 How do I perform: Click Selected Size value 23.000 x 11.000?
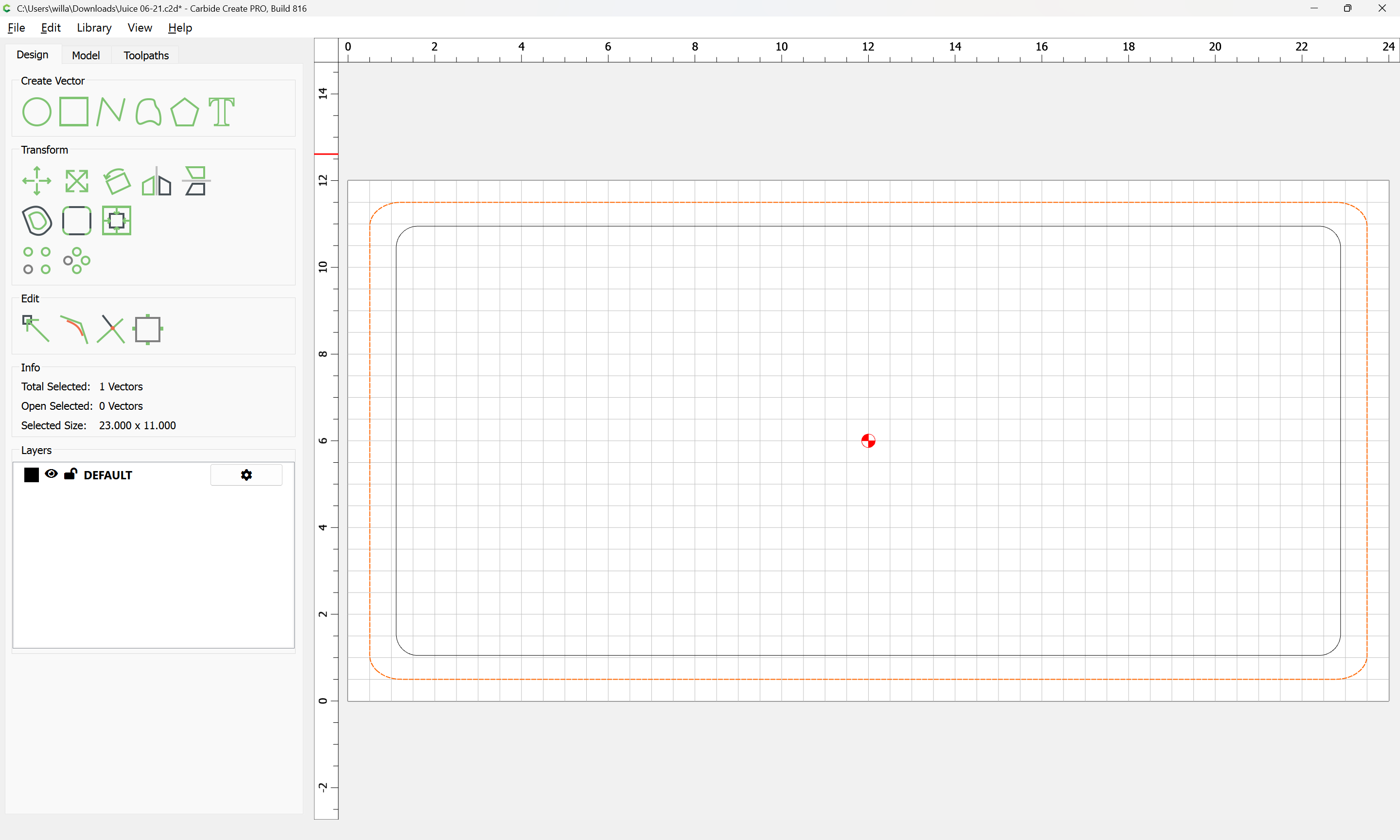[x=138, y=425]
